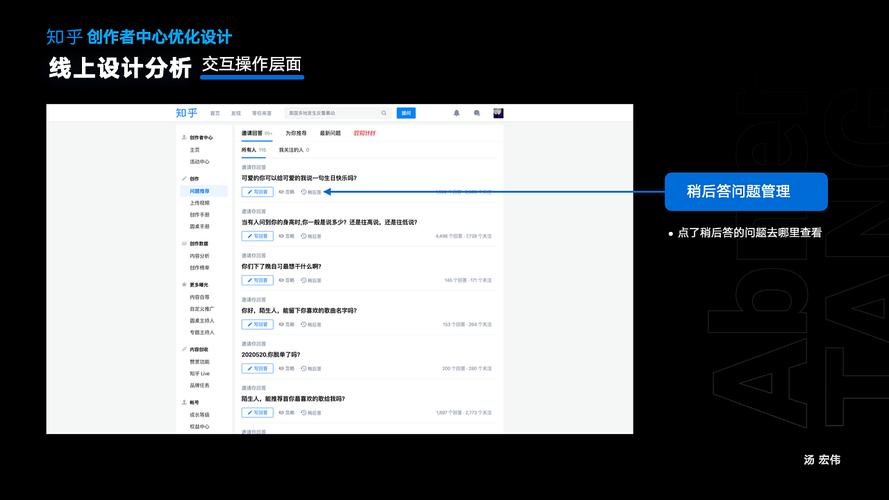Viewport: 889px width, 500px height.
Task: Click the search magnifier icon
Action: (384, 113)
